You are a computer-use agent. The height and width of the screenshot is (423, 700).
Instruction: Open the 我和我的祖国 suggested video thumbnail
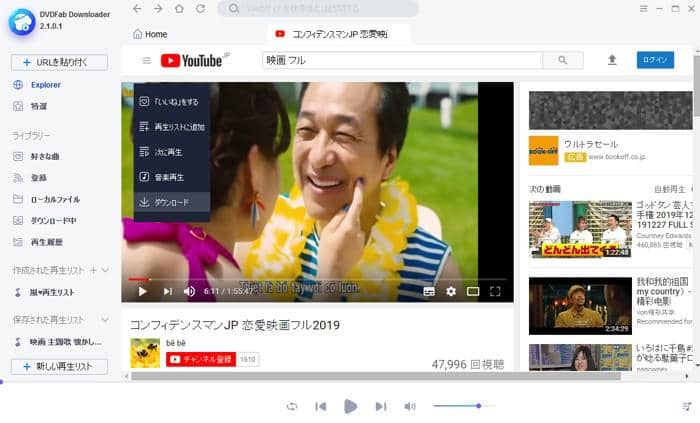580,306
